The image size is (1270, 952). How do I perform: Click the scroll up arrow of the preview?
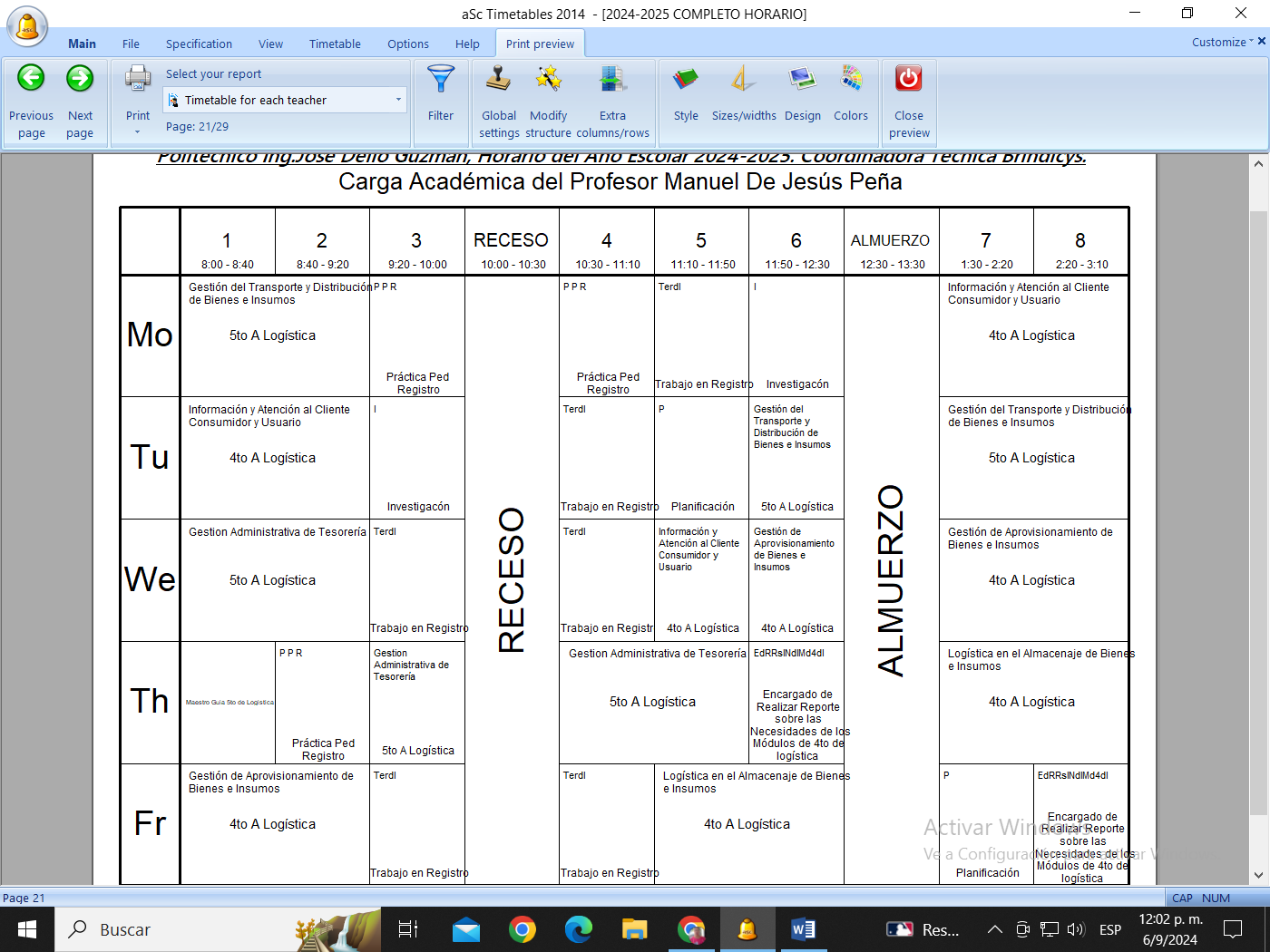click(x=1258, y=164)
